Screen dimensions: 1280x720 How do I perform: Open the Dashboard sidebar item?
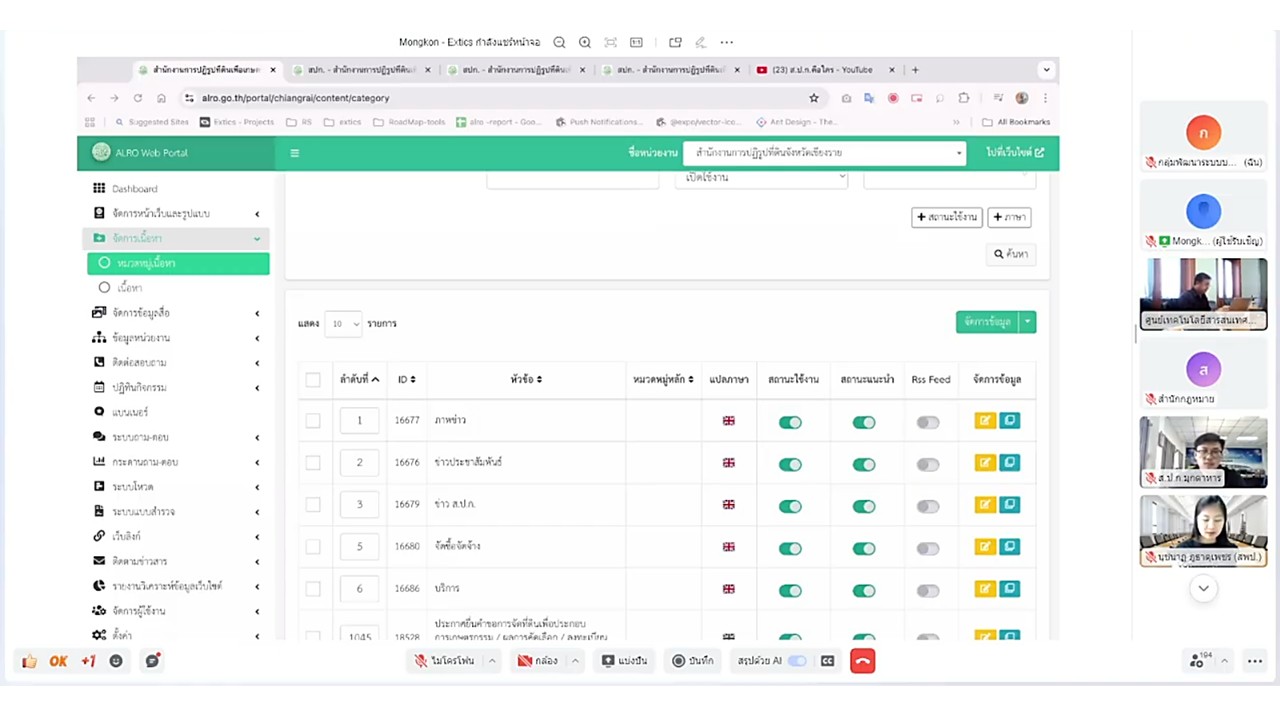pyautogui.click(x=134, y=189)
